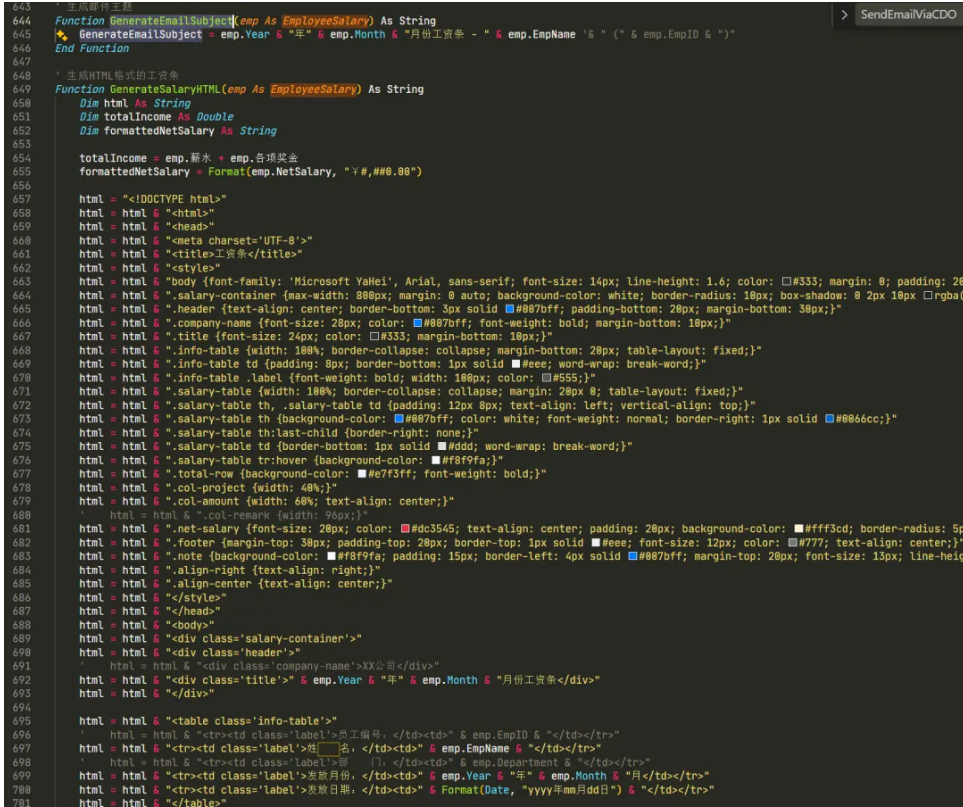Image resolution: width=963 pixels, height=807 pixels.
Task: Open the #0066cc border-right color swatch
Action: [829, 419]
